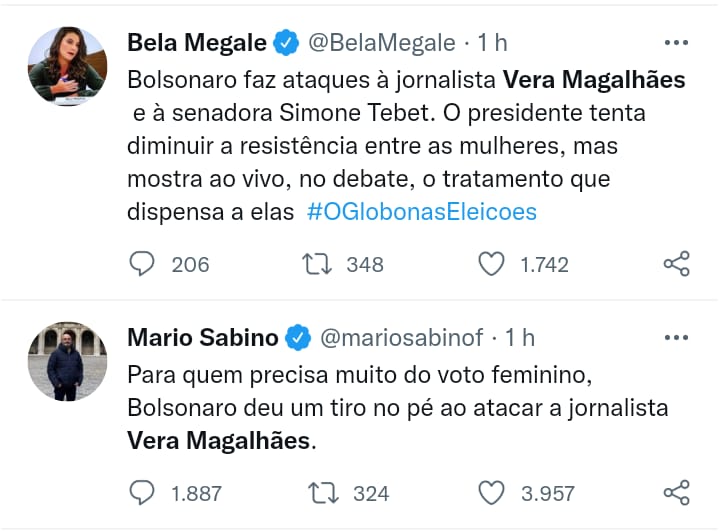Open more options on Mario Sabino's tweet
The width and height of the screenshot is (719, 531).
click(x=677, y=338)
